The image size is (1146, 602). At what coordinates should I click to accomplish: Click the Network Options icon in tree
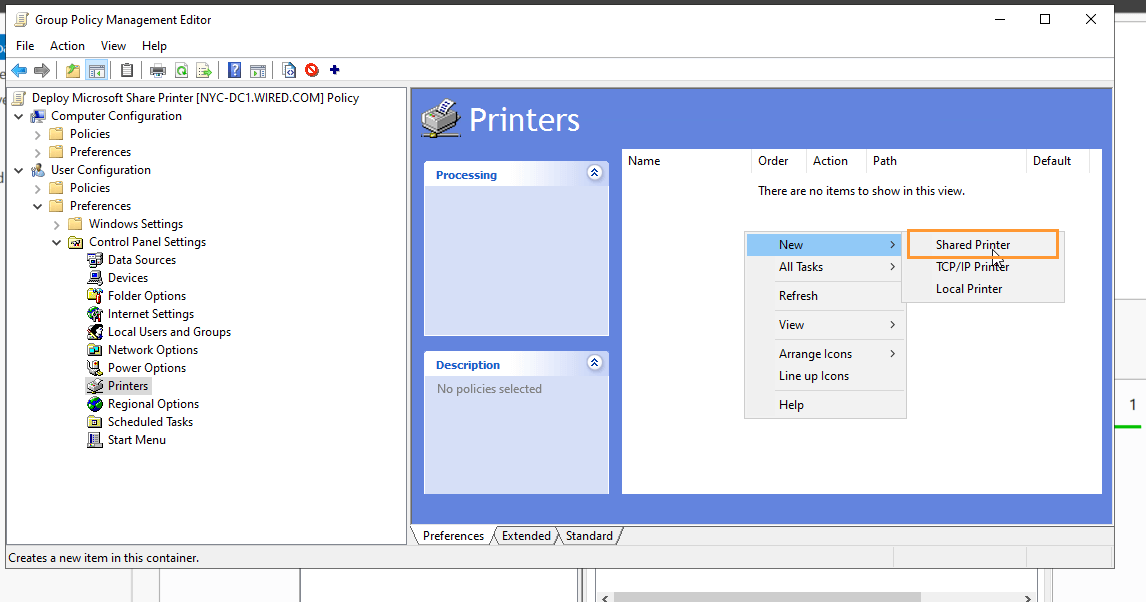point(95,350)
